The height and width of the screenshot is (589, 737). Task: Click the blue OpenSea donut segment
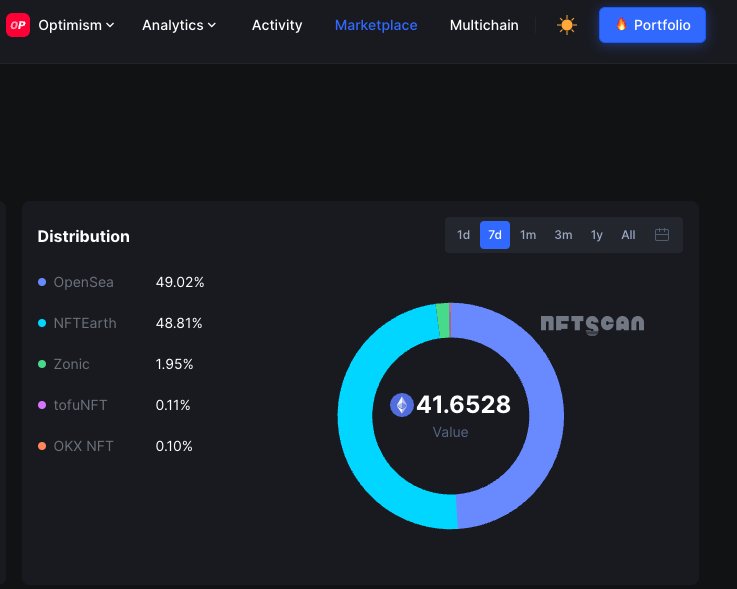coord(545,416)
